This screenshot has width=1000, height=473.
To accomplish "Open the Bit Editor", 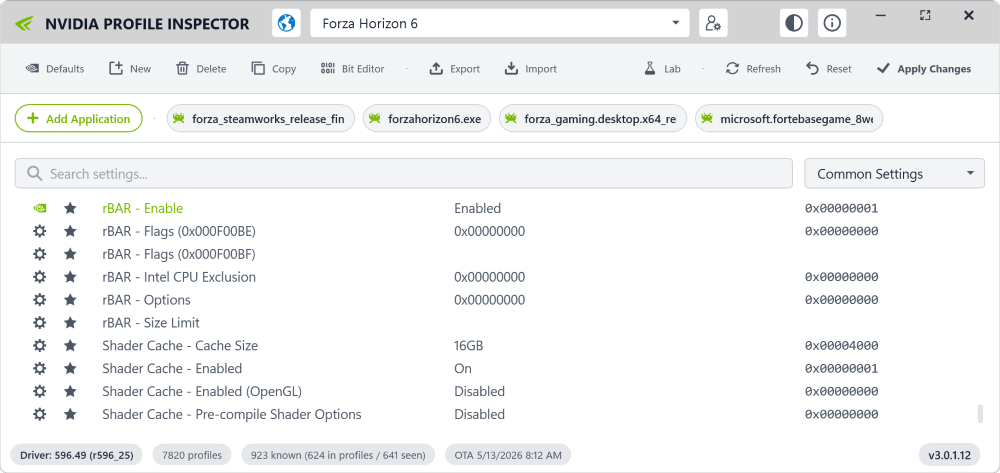I will coord(353,69).
